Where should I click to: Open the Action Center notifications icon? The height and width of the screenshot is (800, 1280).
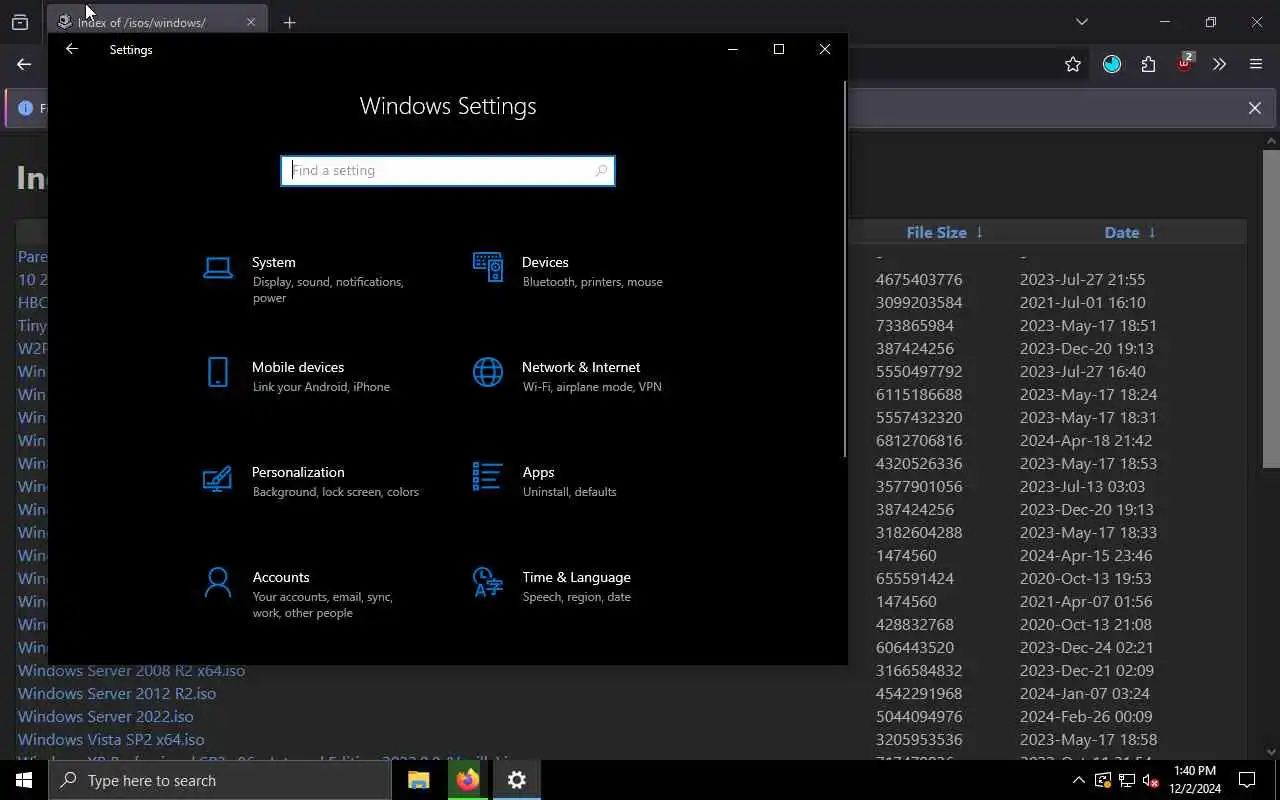click(x=1247, y=780)
